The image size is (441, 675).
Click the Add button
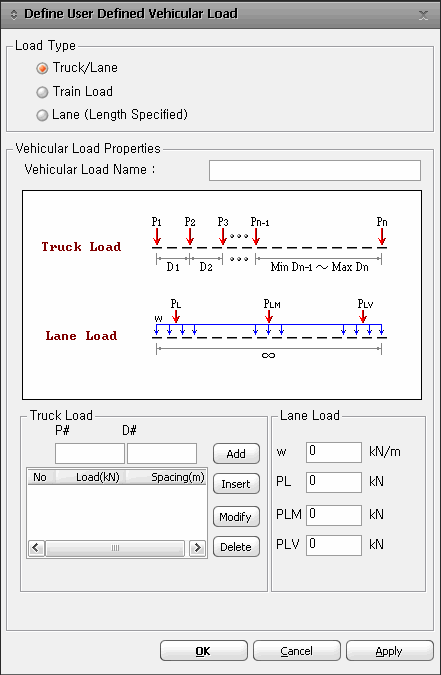[x=236, y=454]
